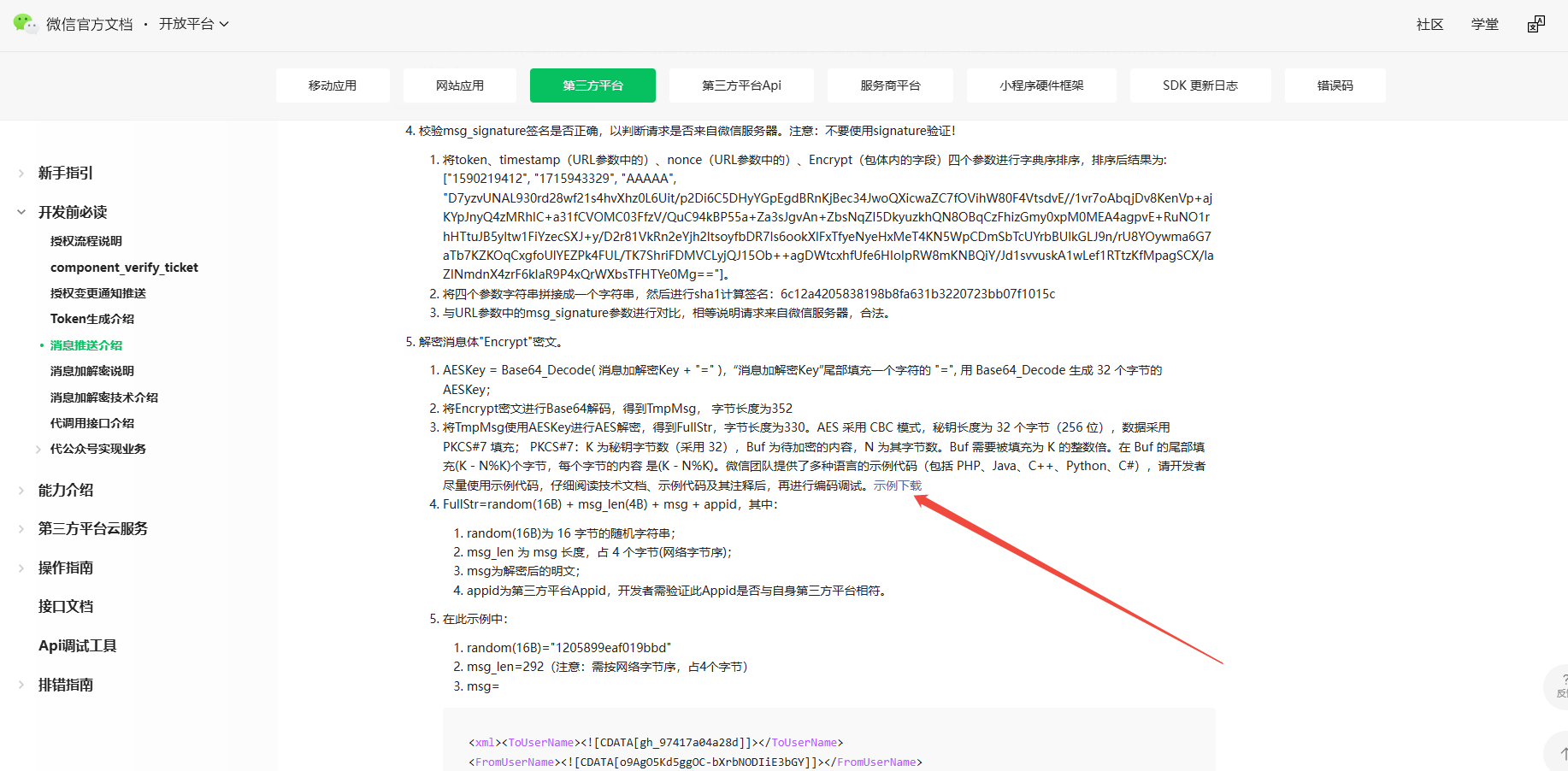Expand the 新手指引 sidebar section

[x=21, y=174]
